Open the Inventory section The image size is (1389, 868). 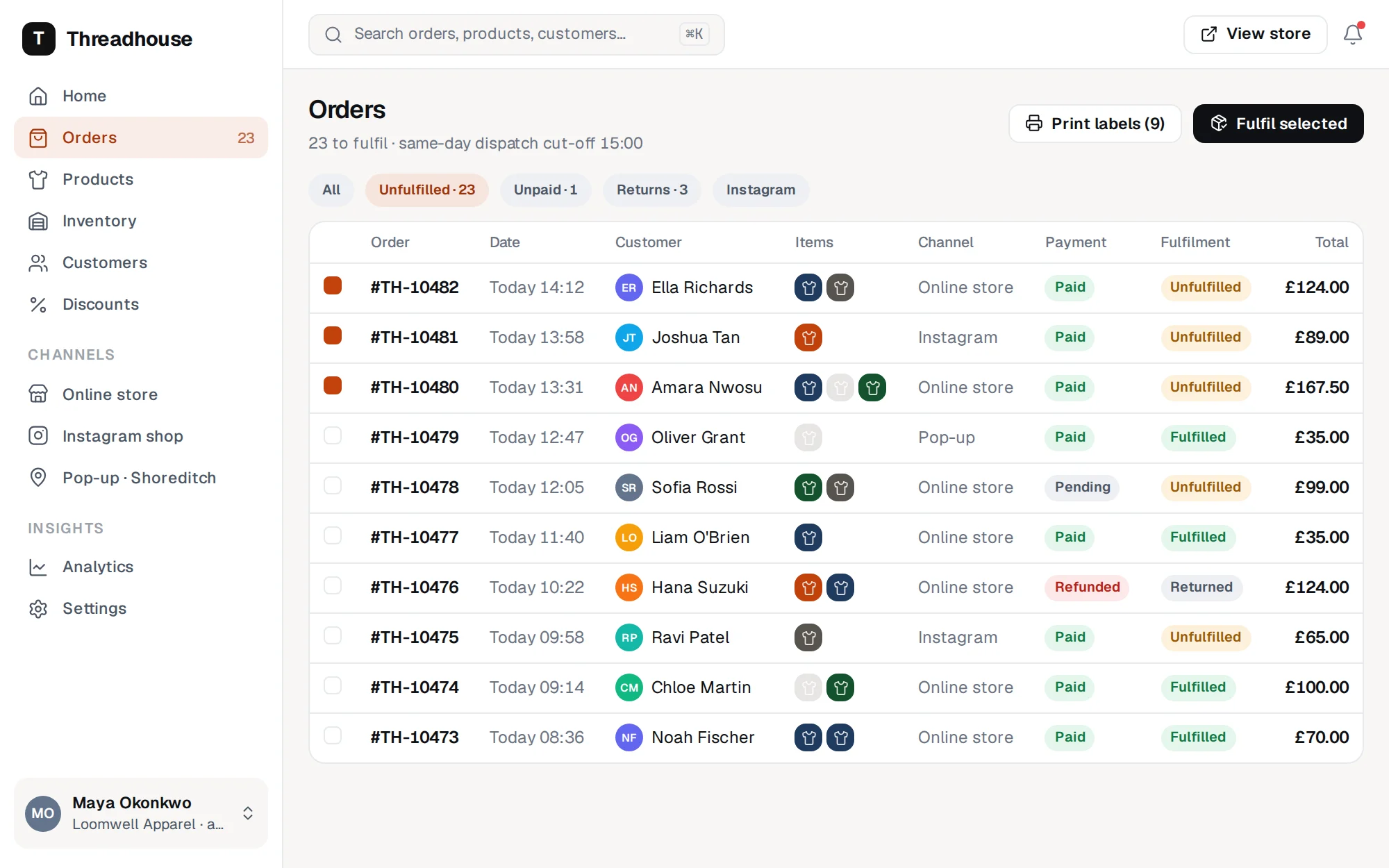coord(141,221)
